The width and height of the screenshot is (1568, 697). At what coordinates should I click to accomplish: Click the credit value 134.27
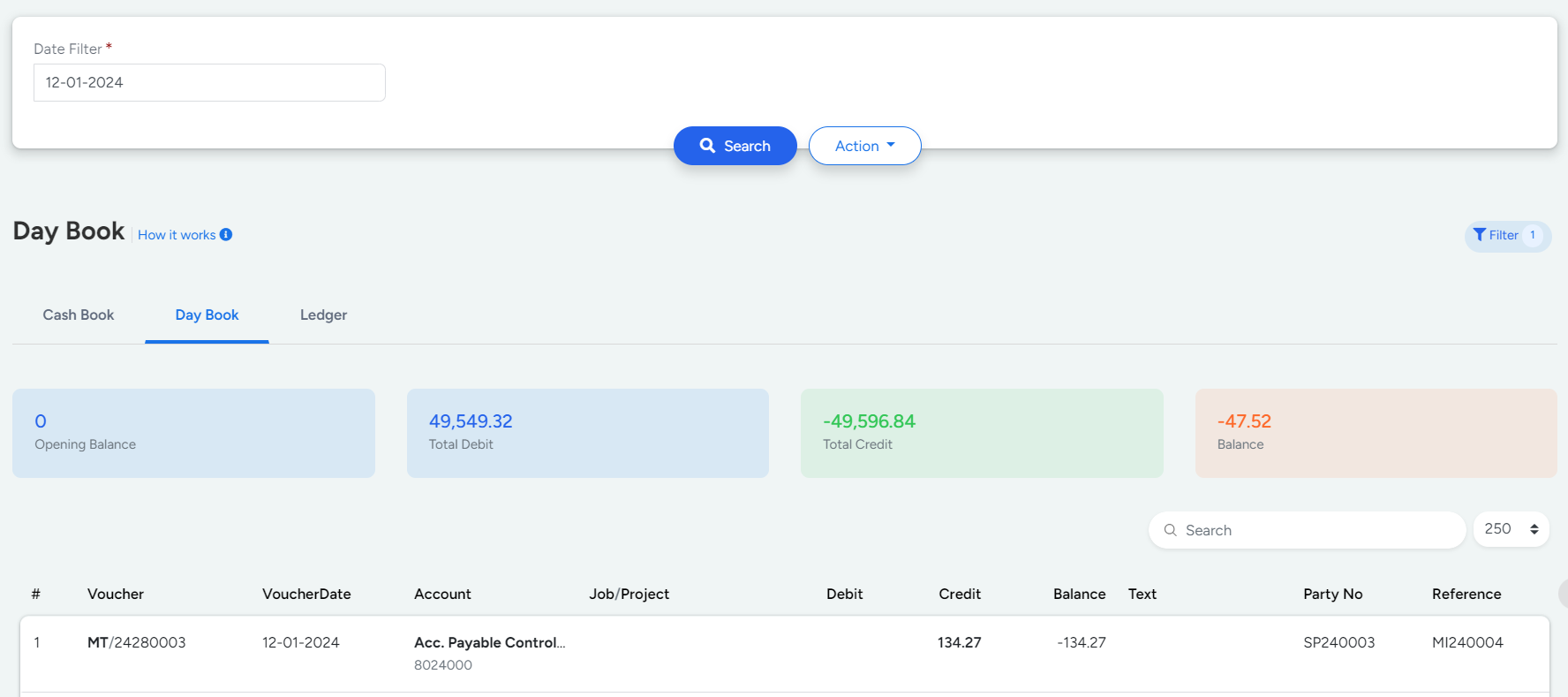[959, 642]
